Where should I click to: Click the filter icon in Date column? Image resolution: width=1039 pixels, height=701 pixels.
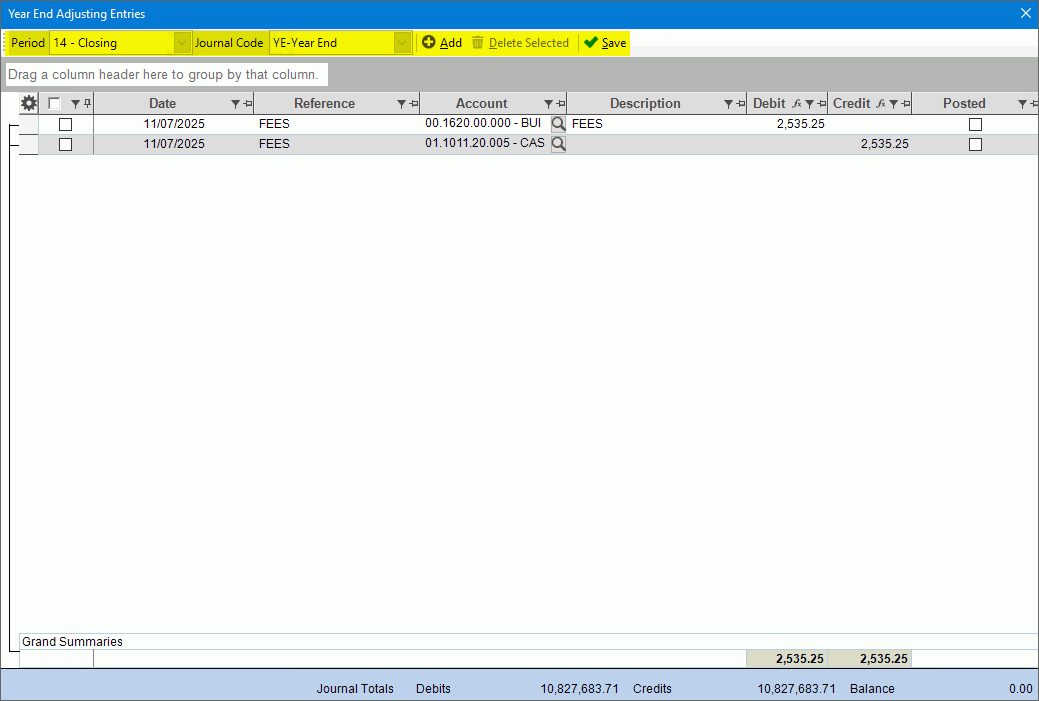(x=235, y=104)
